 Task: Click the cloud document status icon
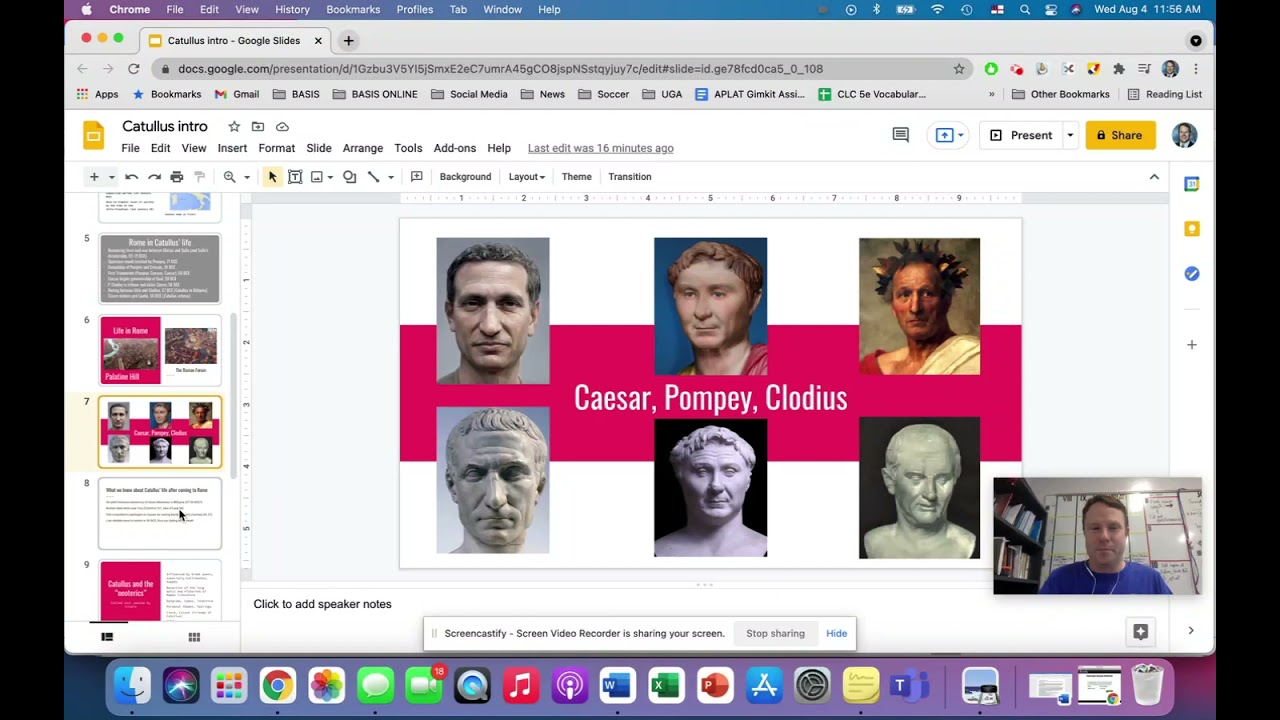282,127
